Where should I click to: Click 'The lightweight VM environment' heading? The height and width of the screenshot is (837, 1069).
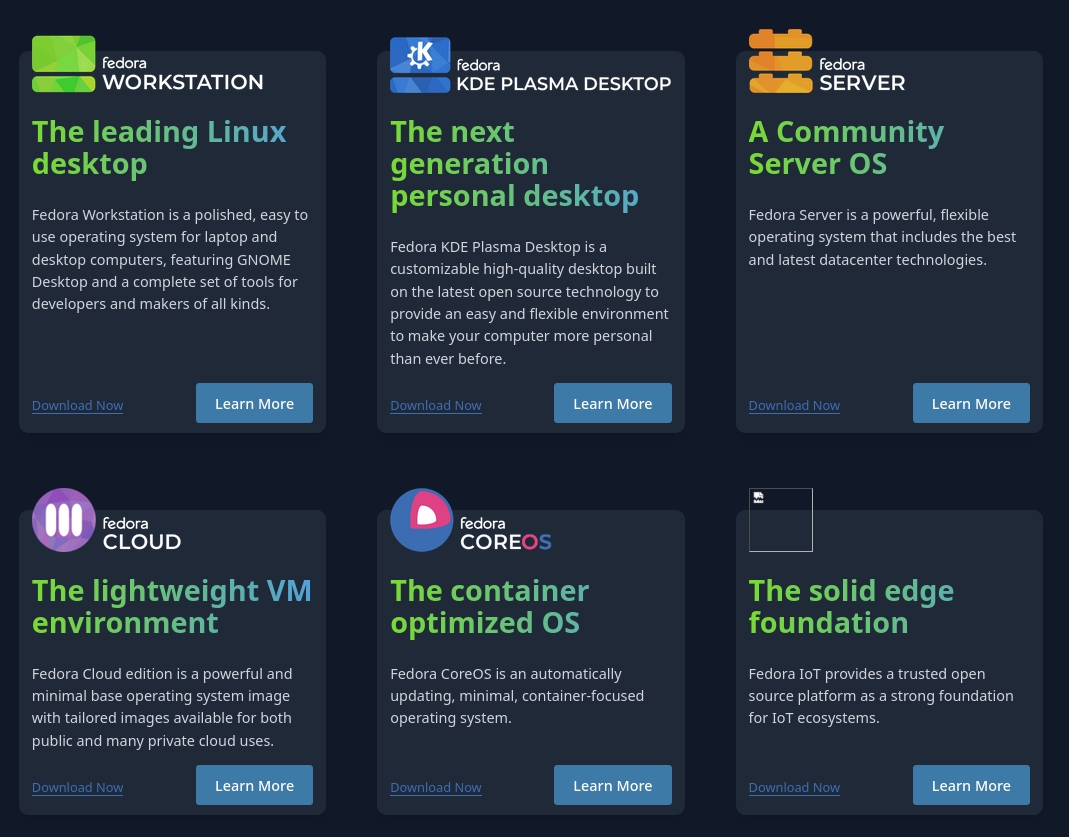point(171,607)
